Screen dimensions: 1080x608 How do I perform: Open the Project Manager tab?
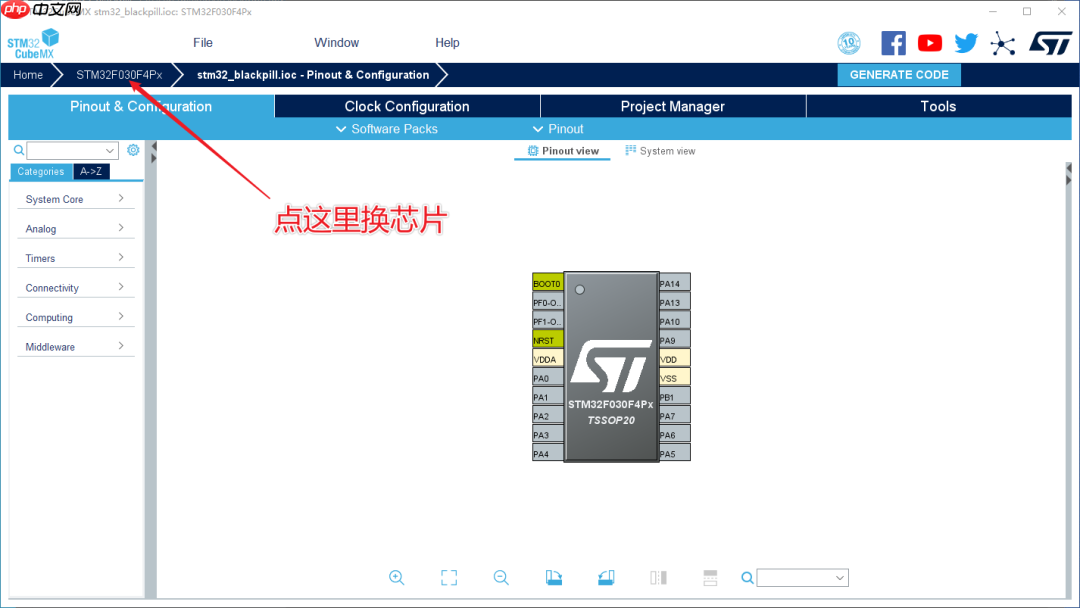coord(672,106)
